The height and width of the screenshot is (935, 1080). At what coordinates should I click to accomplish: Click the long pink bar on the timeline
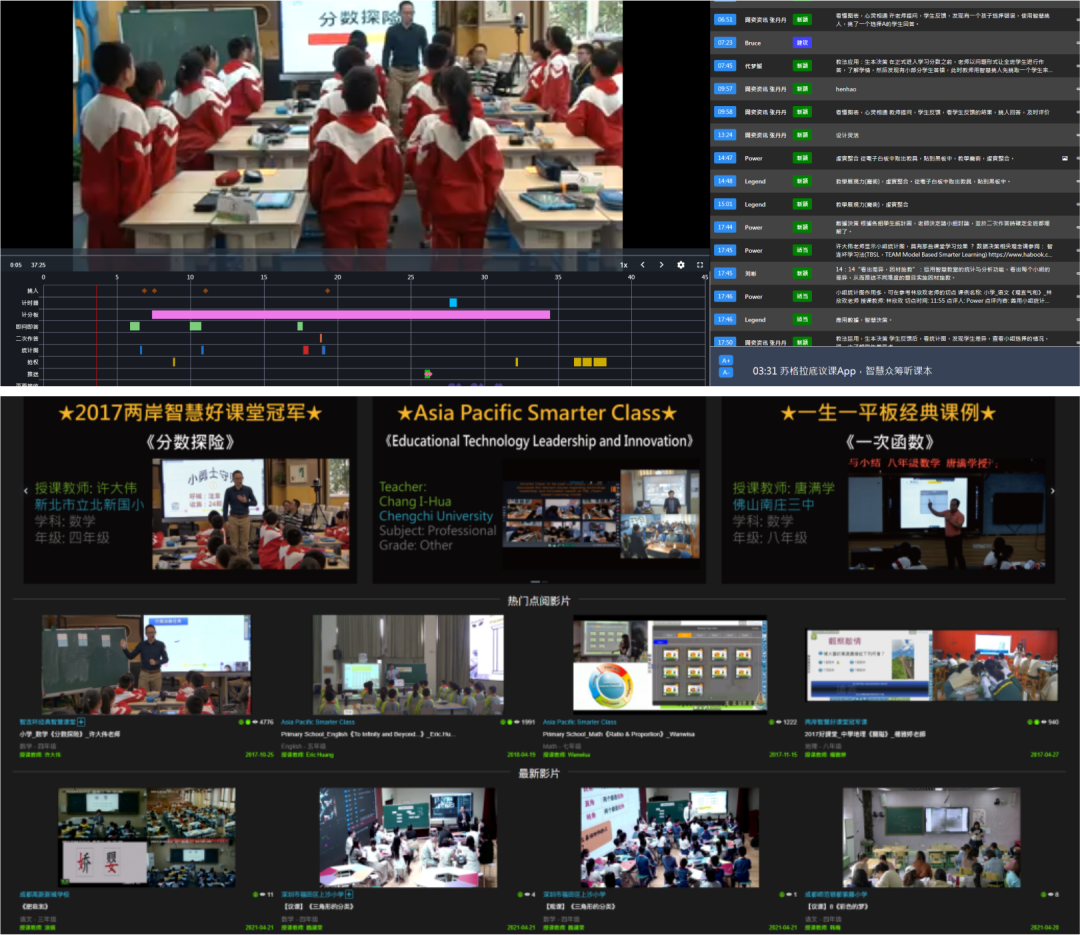[350, 314]
